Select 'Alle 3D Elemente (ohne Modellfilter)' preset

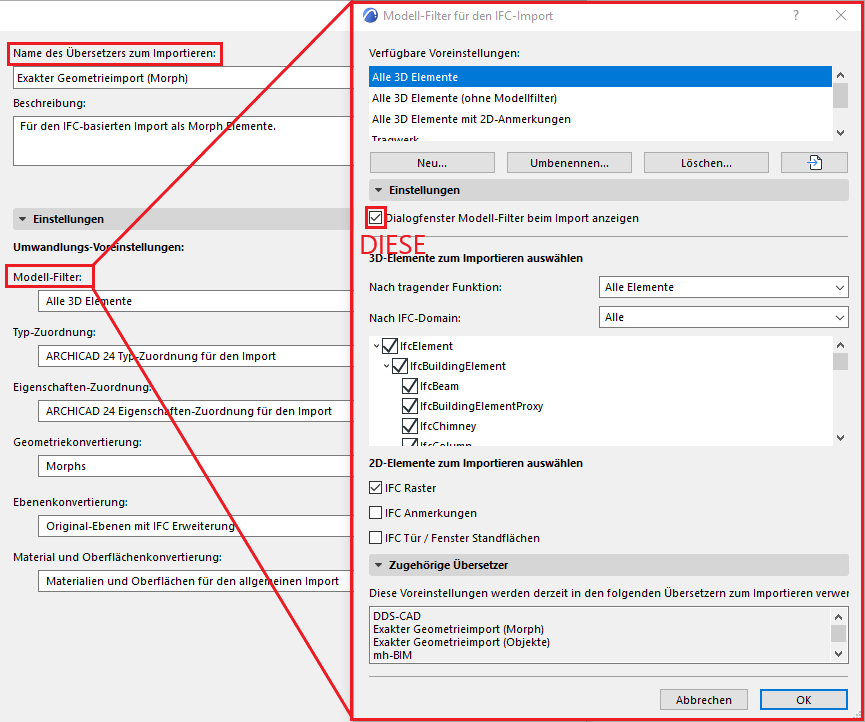click(x=464, y=98)
